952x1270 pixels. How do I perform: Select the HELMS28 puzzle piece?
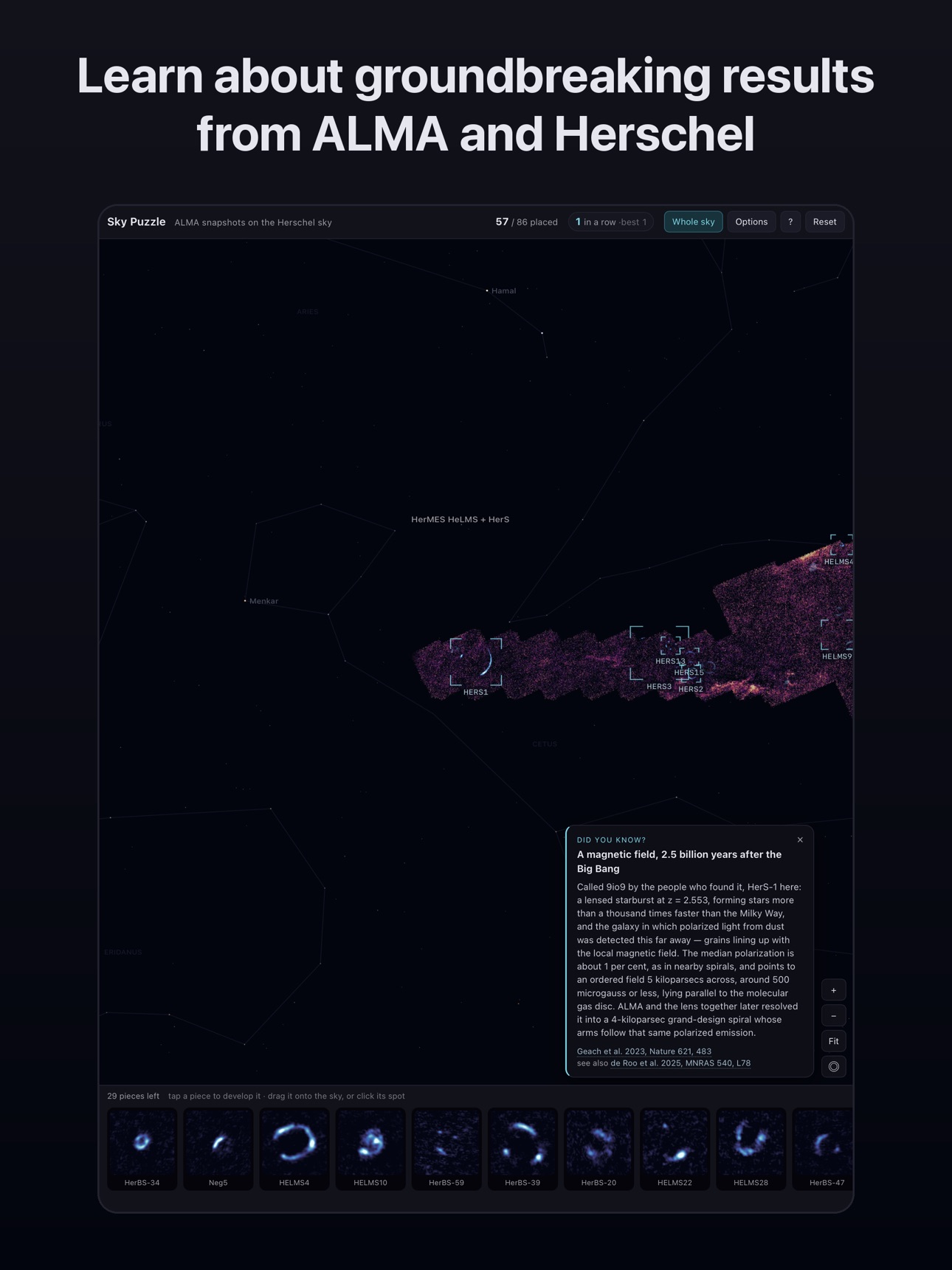tap(751, 1148)
